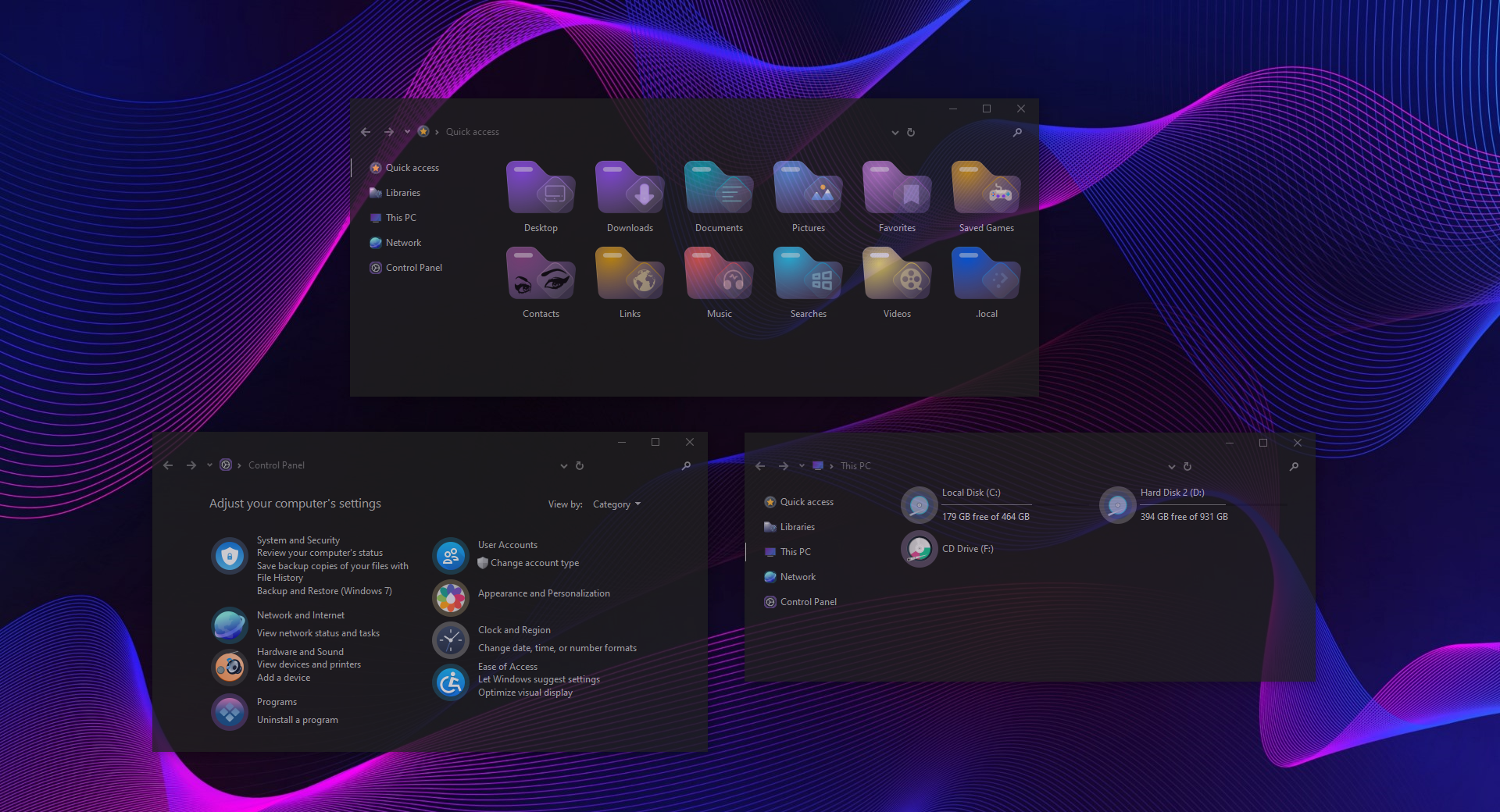The image size is (1500, 812).
Task: Open the Music folder icon
Action: coord(719,274)
